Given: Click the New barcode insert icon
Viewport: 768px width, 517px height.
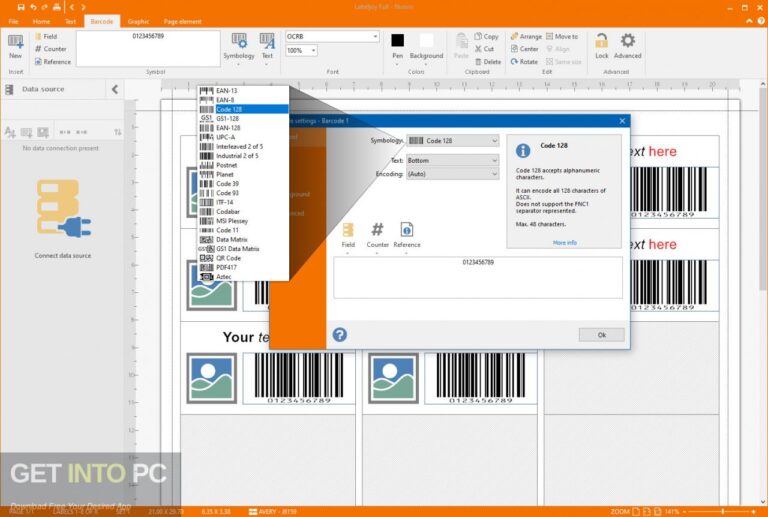Looking at the screenshot, I should tap(15, 47).
